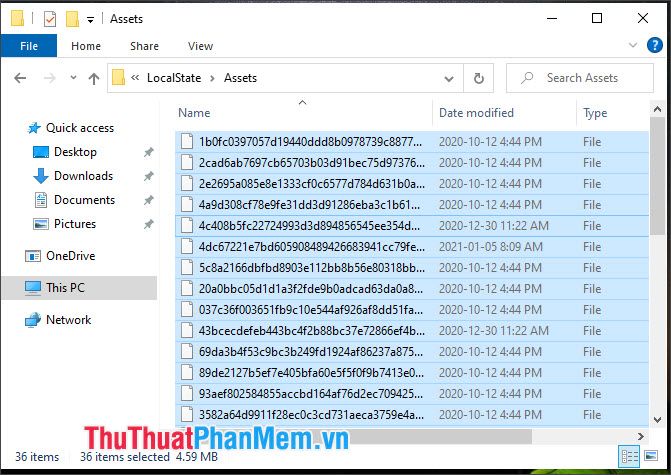
Task: Select Quick access in navigation pane
Action: pos(80,128)
